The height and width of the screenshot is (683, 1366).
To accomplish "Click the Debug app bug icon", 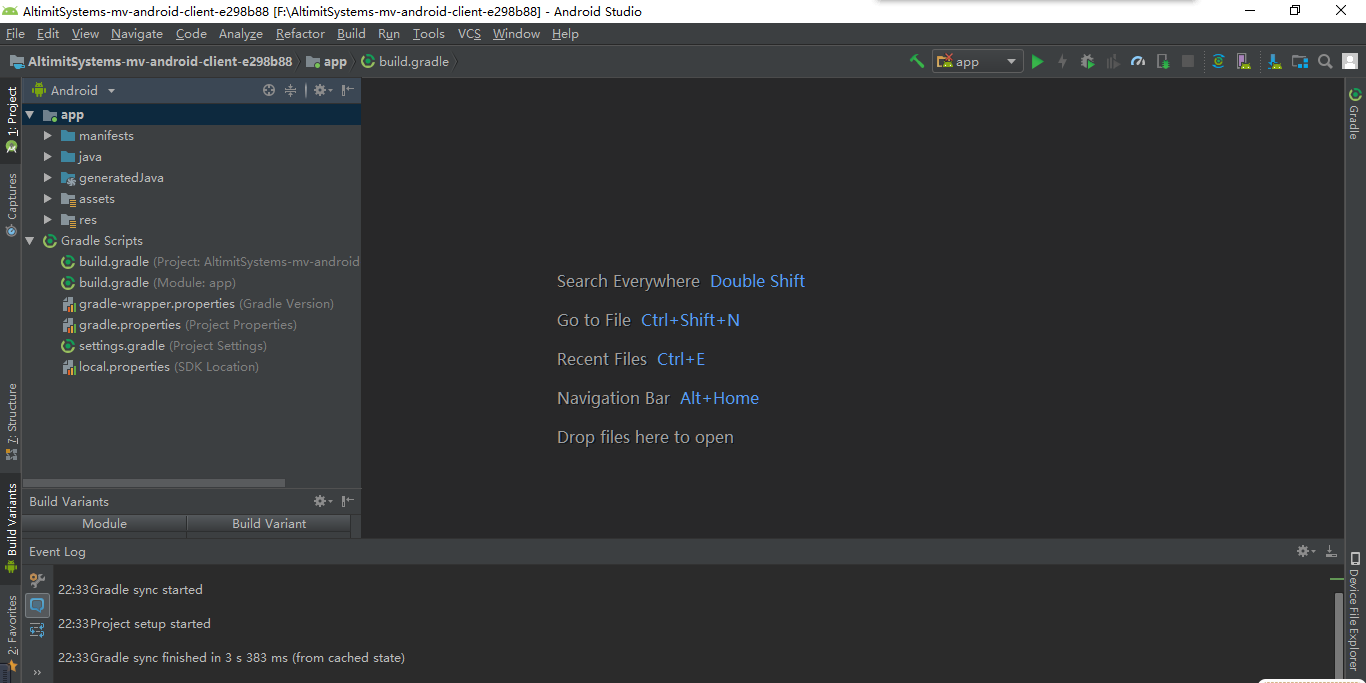I will 1088,61.
